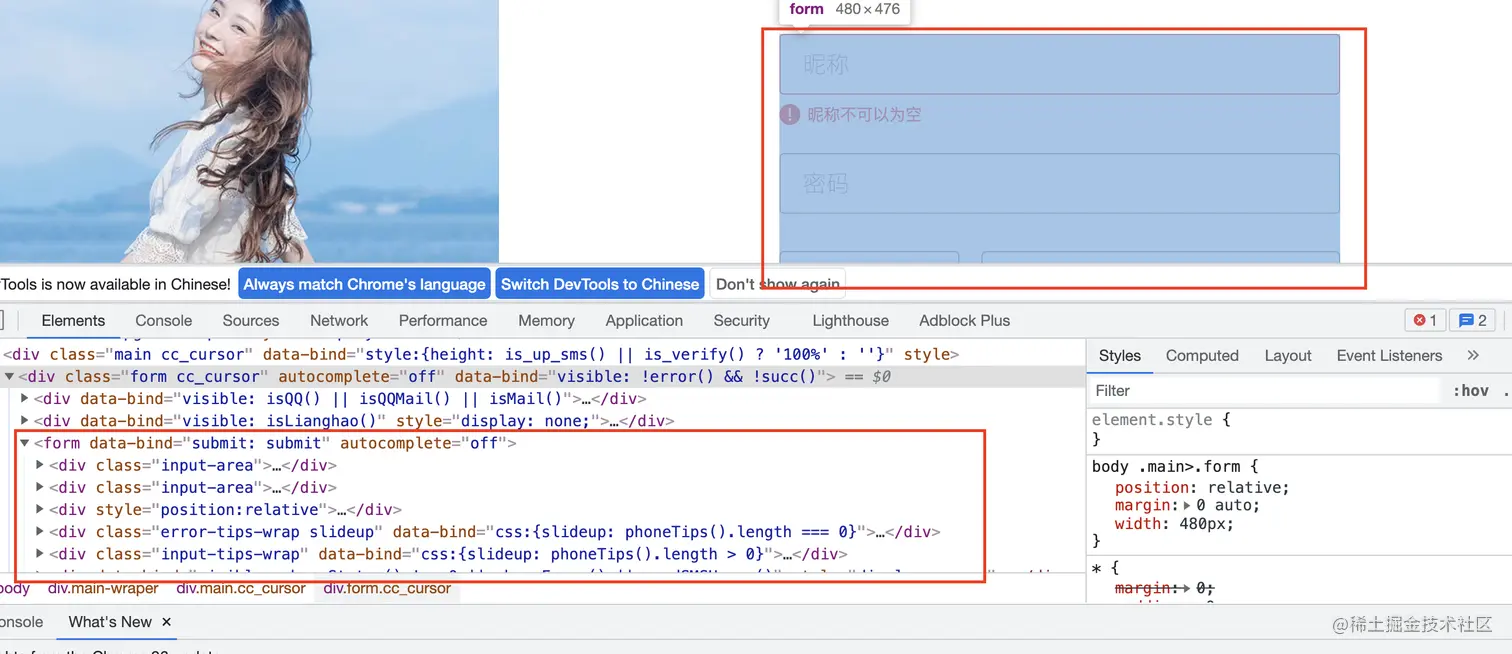Click the 昵称 nickname input field

[x=1059, y=65]
